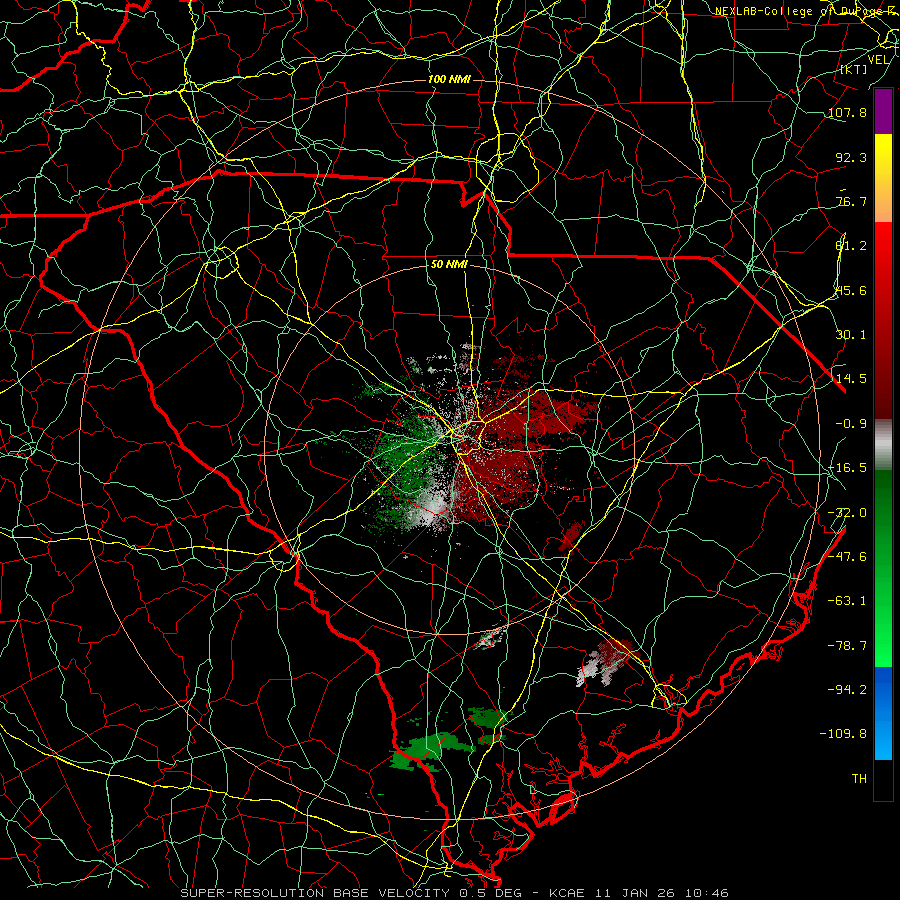Click the 50 NMI range ring label

pos(449,265)
